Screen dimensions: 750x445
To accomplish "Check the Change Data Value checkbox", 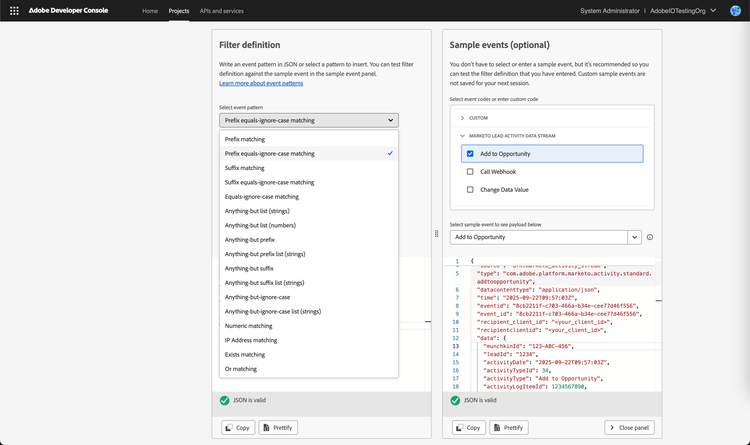I will click(x=470, y=189).
